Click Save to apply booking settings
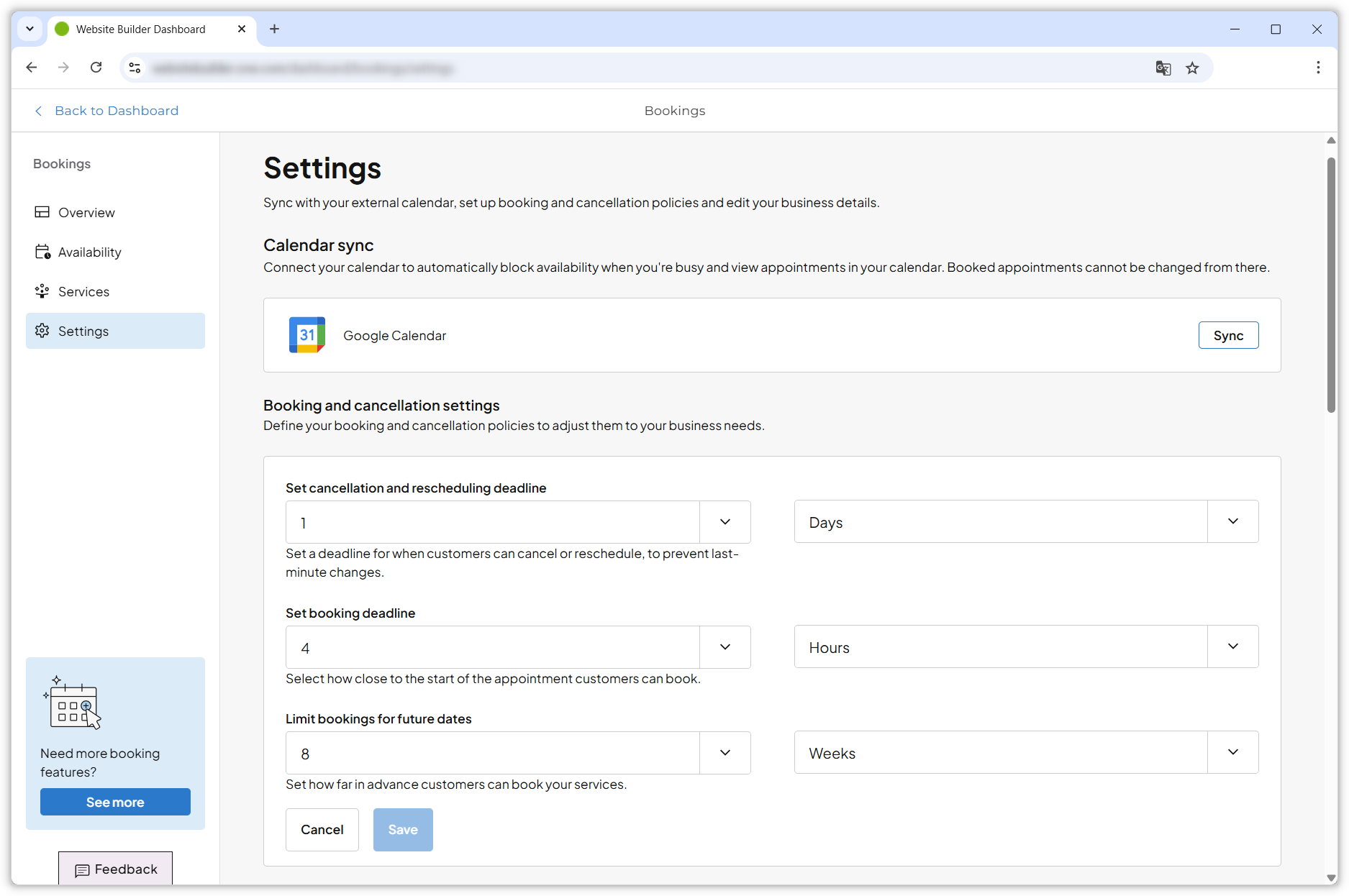Image resolution: width=1349 pixels, height=896 pixels. (403, 829)
